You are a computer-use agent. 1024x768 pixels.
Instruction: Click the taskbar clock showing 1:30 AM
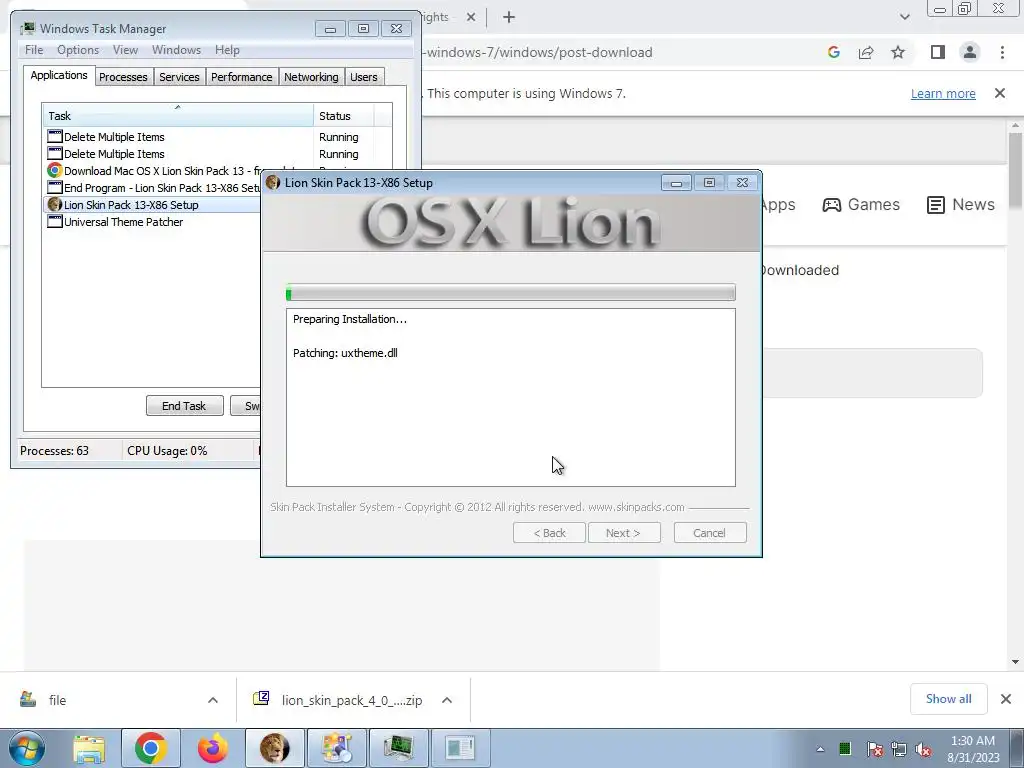(972, 749)
